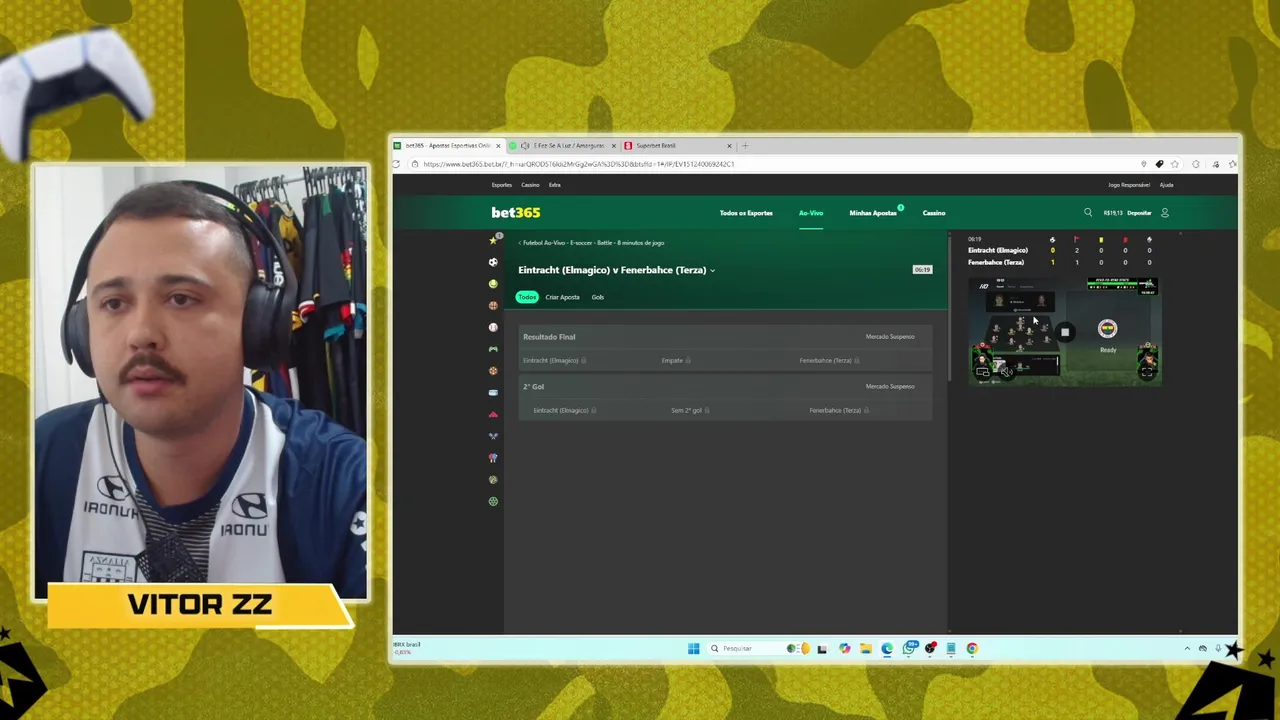Click the Extra top navigation link
This screenshot has width=1280, height=720.
pyautogui.click(x=554, y=185)
